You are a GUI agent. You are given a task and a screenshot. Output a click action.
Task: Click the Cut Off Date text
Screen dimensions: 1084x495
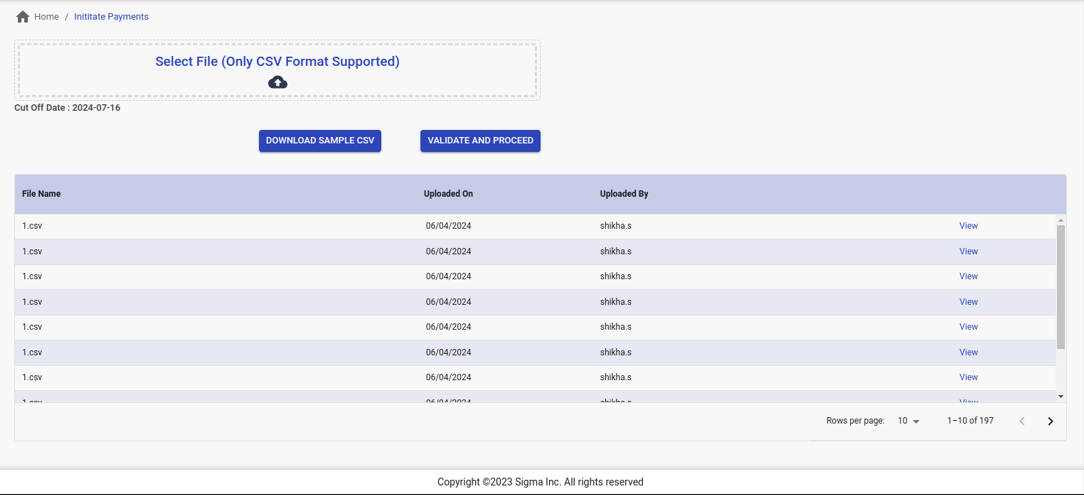coord(67,108)
